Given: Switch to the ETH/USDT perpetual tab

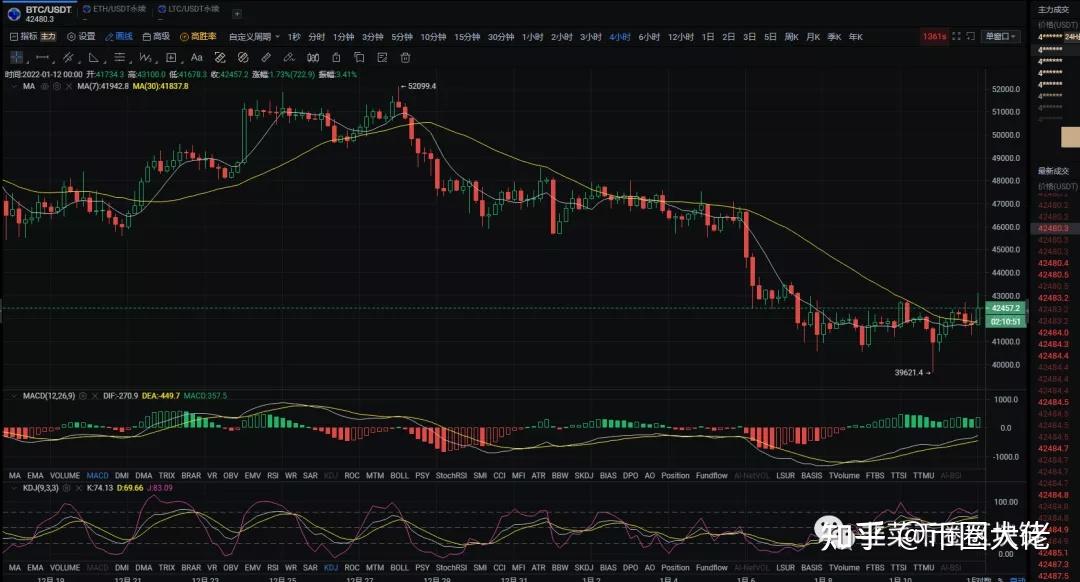Looking at the screenshot, I should [x=114, y=9].
